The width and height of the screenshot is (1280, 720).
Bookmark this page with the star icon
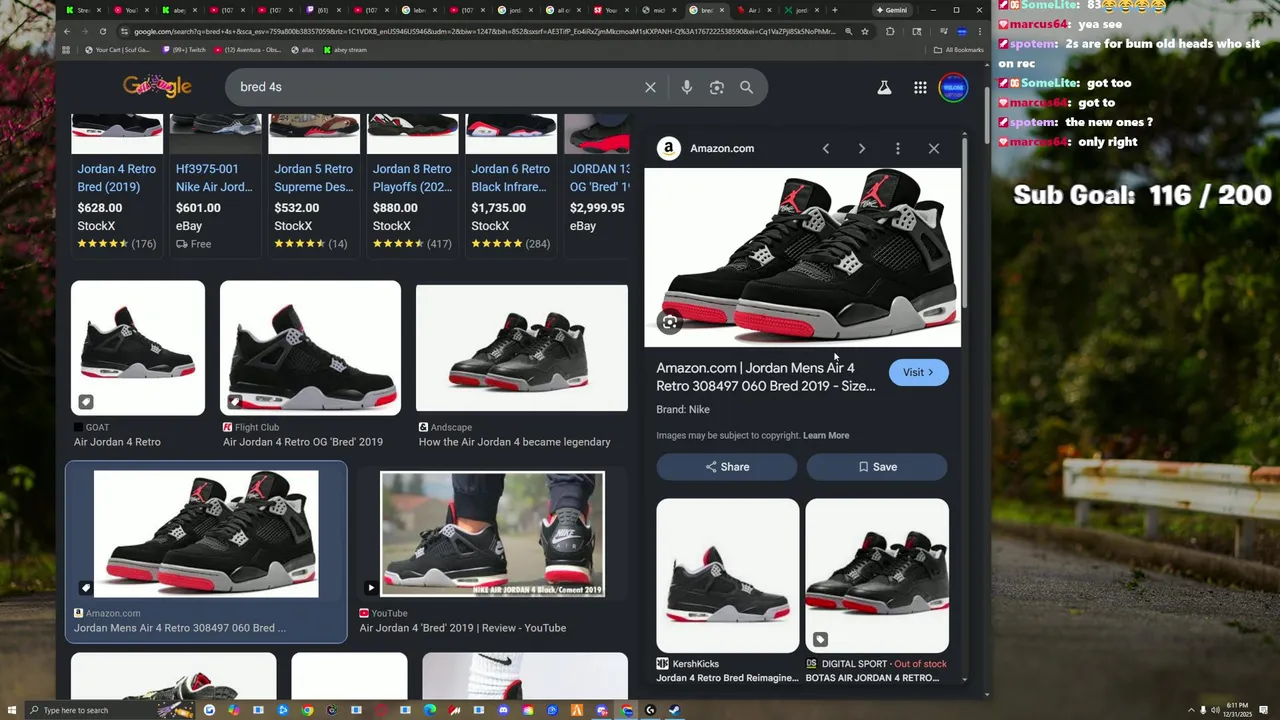coord(865,31)
